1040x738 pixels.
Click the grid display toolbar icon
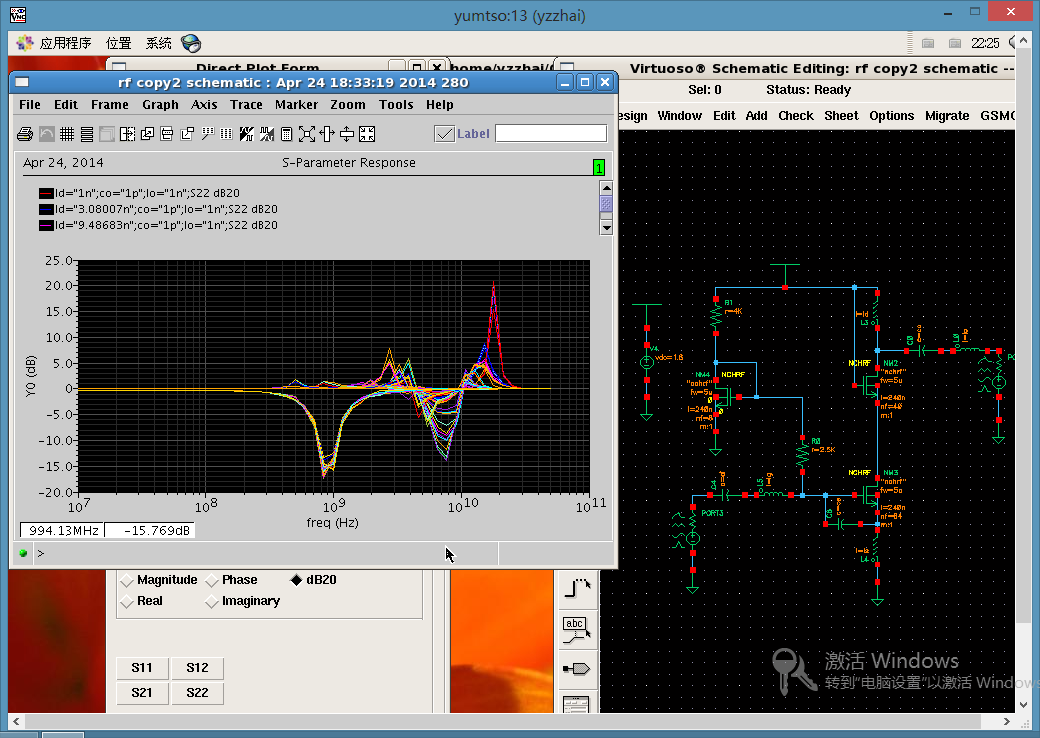pyautogui.click(x=67, y=134)
